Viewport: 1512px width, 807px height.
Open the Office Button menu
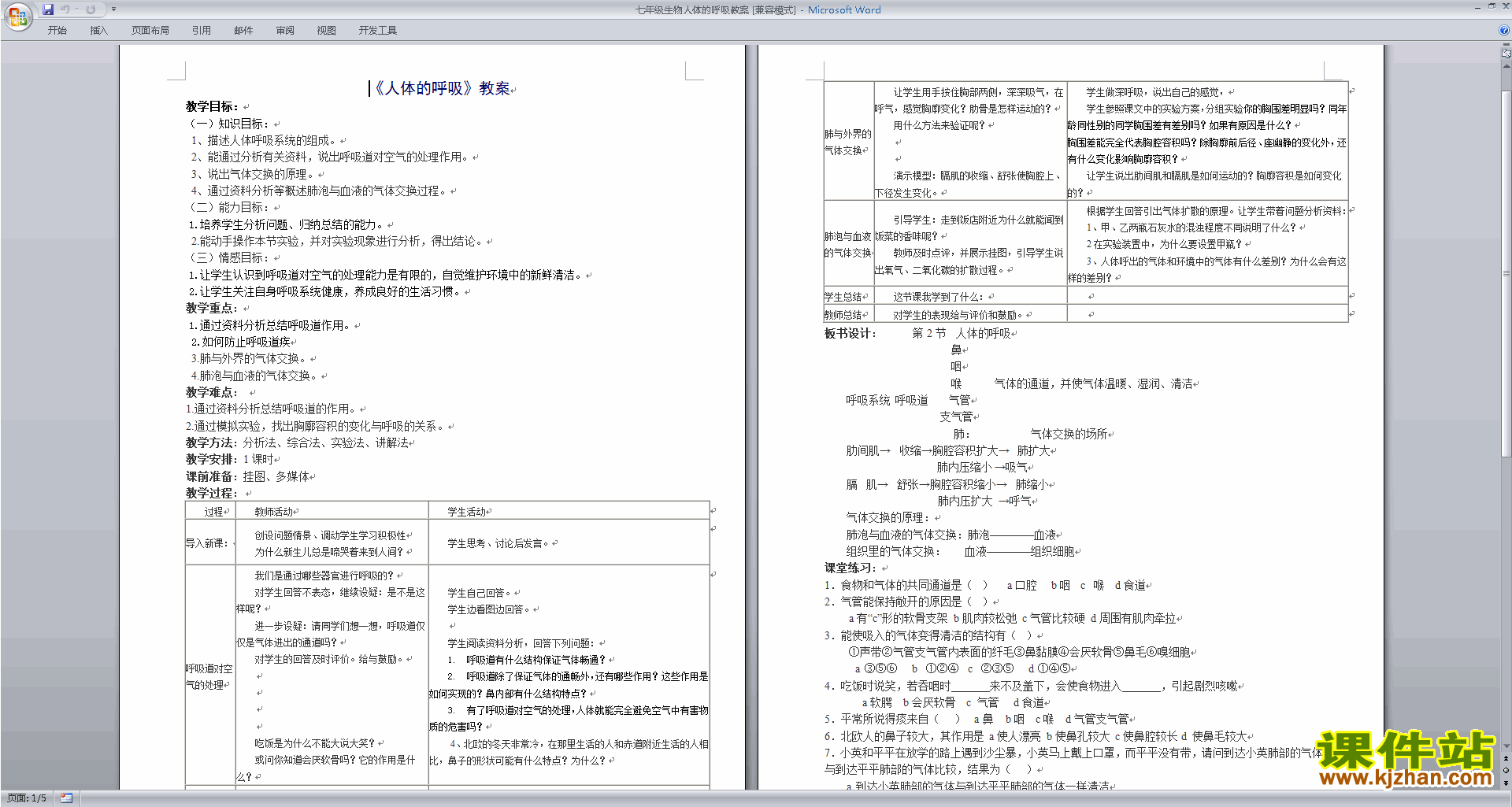coord(17,16)
